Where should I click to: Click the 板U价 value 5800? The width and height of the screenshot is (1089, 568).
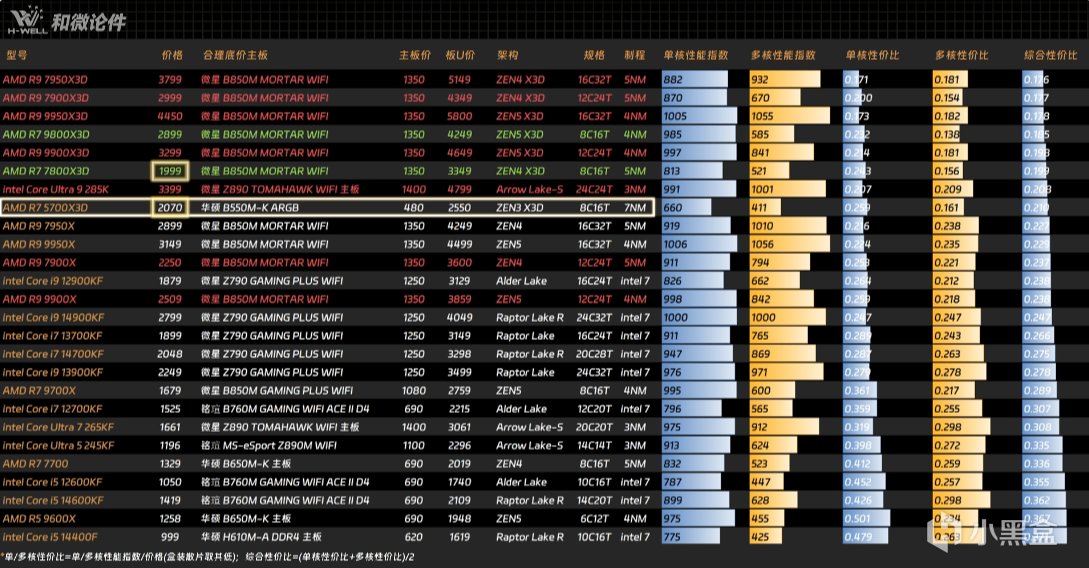coord(459,116)
